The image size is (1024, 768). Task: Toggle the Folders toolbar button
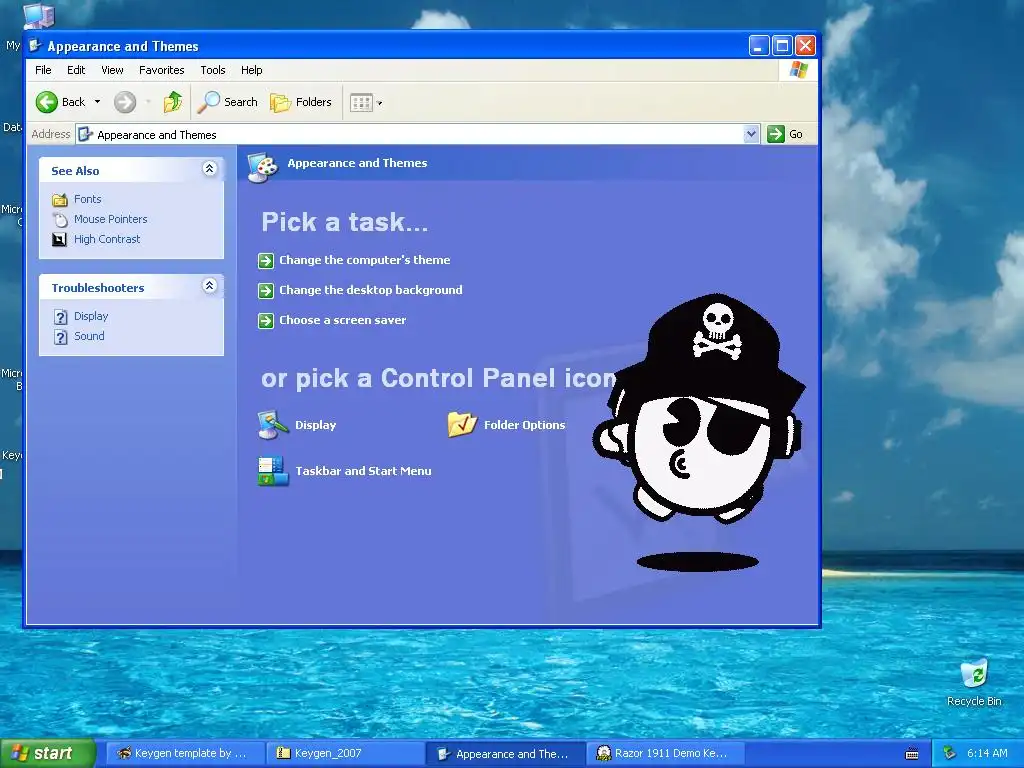[x=301, y=102]
